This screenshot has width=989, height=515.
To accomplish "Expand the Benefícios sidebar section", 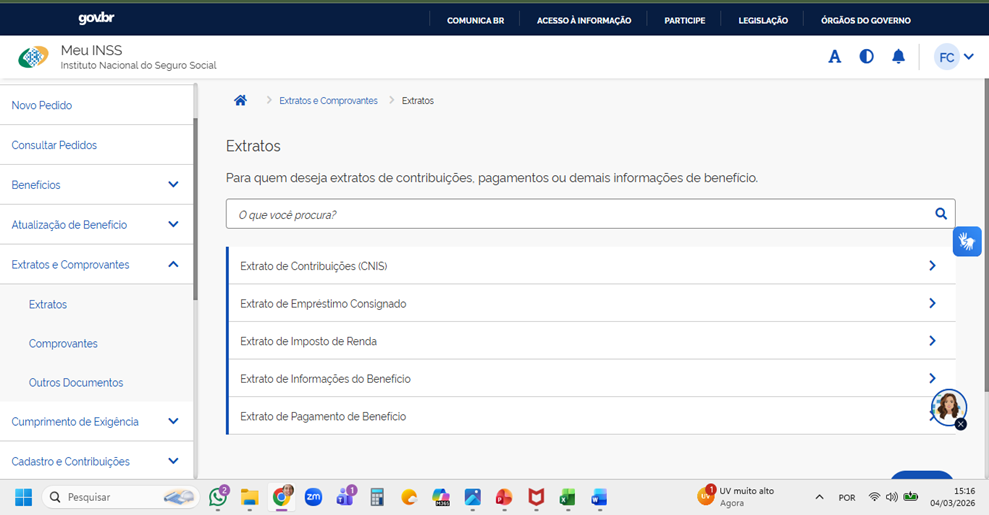I will [x=173, y=185].
